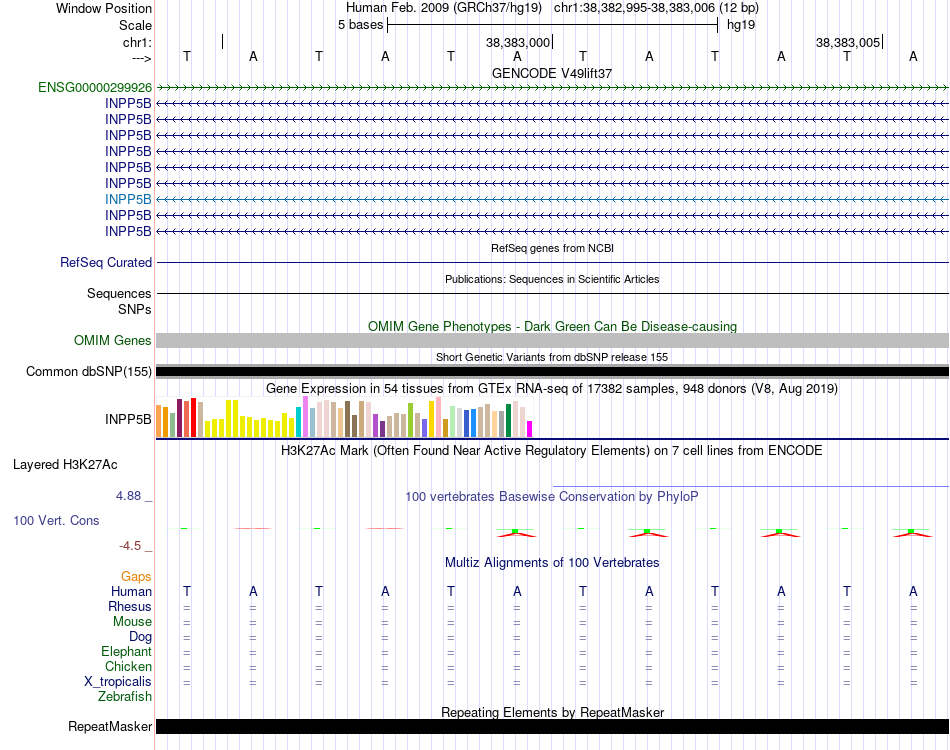Image resolution: width=950 pixels, height=750 pixels.
Task: Click the Rhesus alignment row label
Action: coord(130,606)
